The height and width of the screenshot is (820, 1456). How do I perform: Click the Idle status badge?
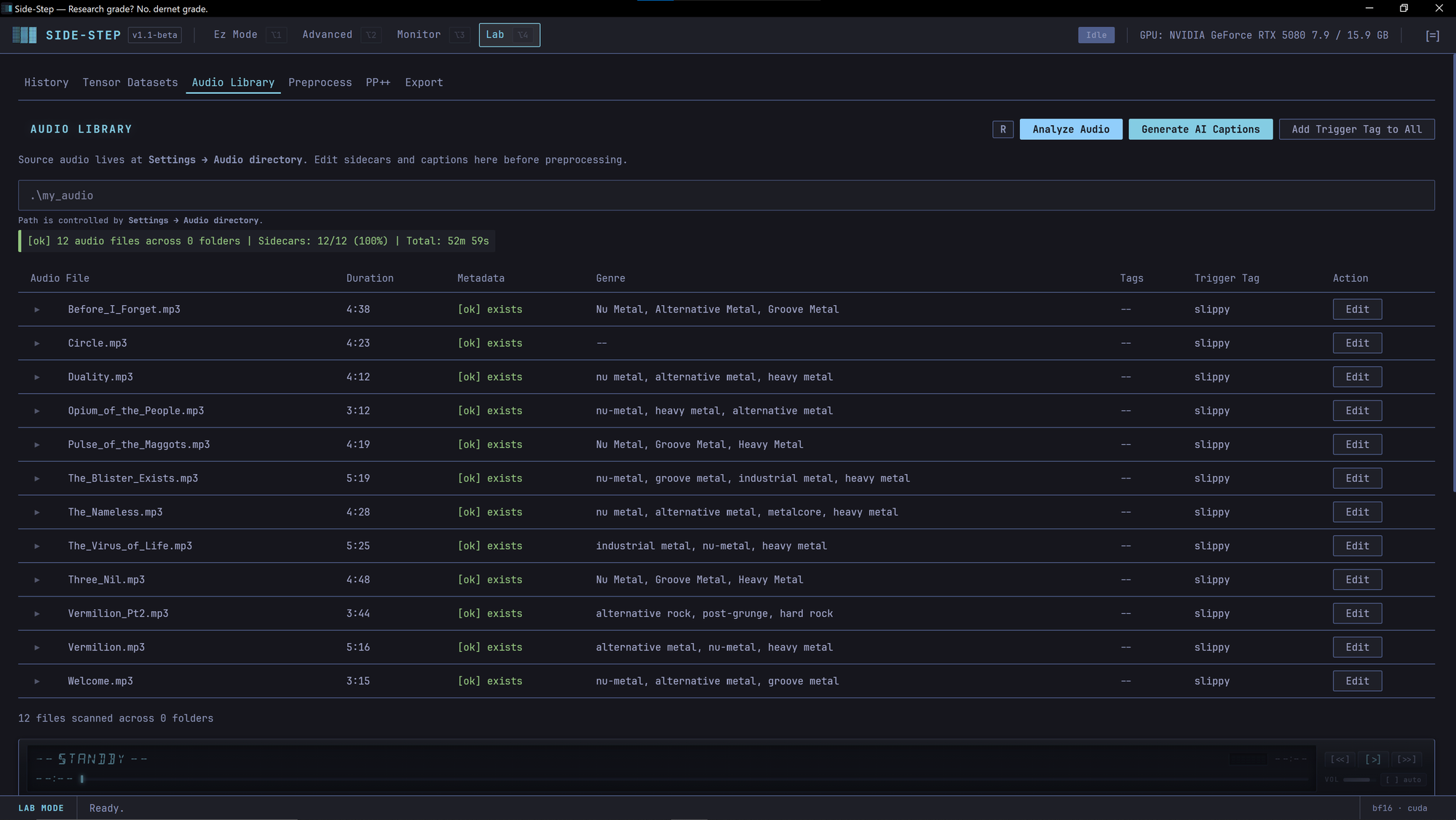(x=1096, y=35)
